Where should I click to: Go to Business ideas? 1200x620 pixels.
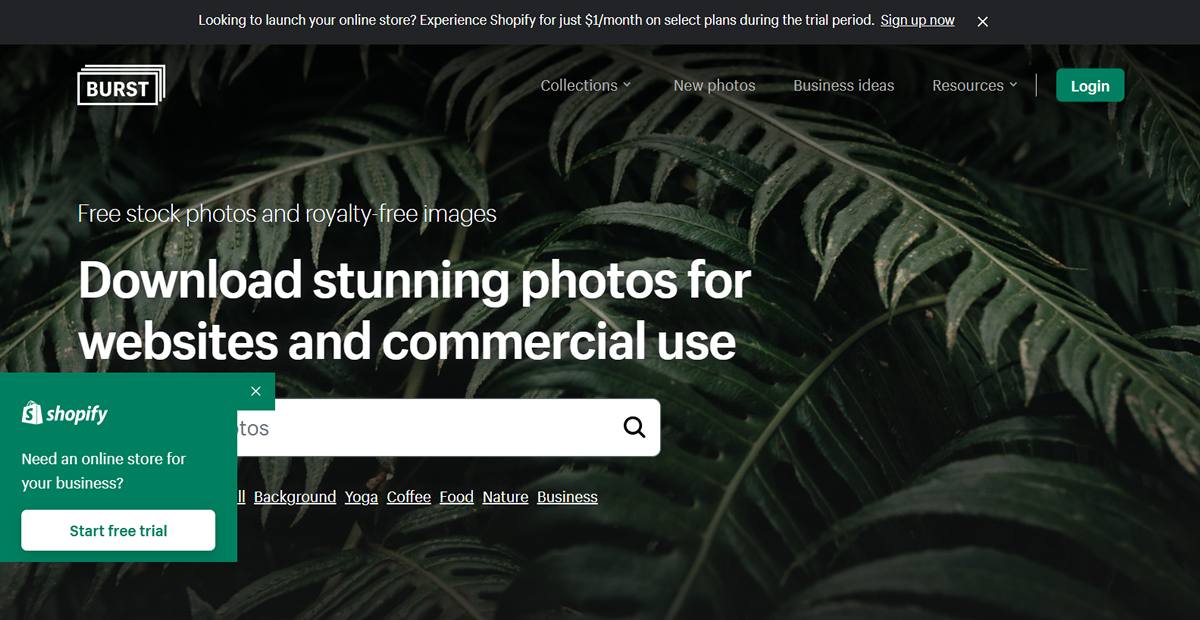(x=844, y=85)
